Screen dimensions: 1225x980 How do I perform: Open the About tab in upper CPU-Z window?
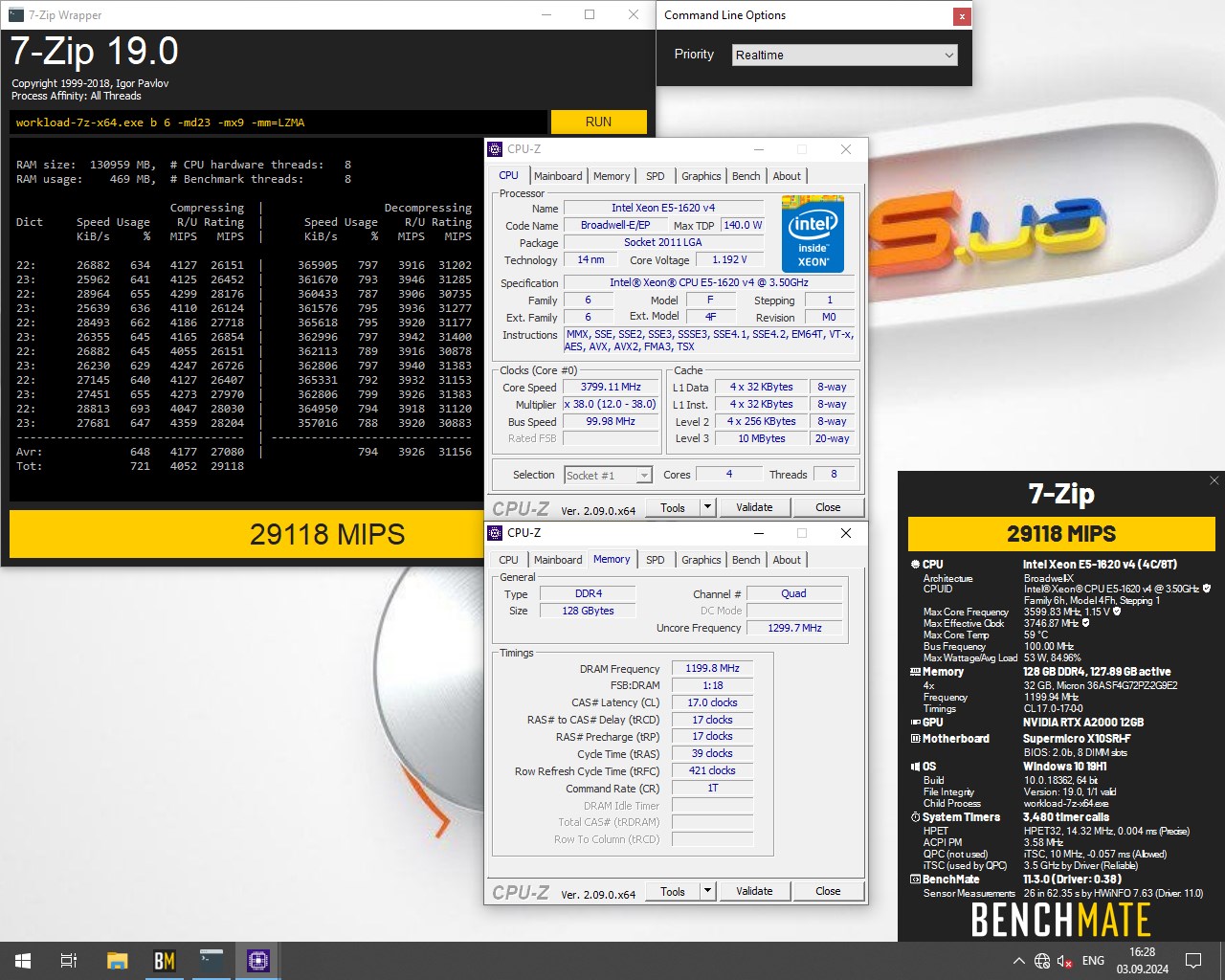point(787,176)
